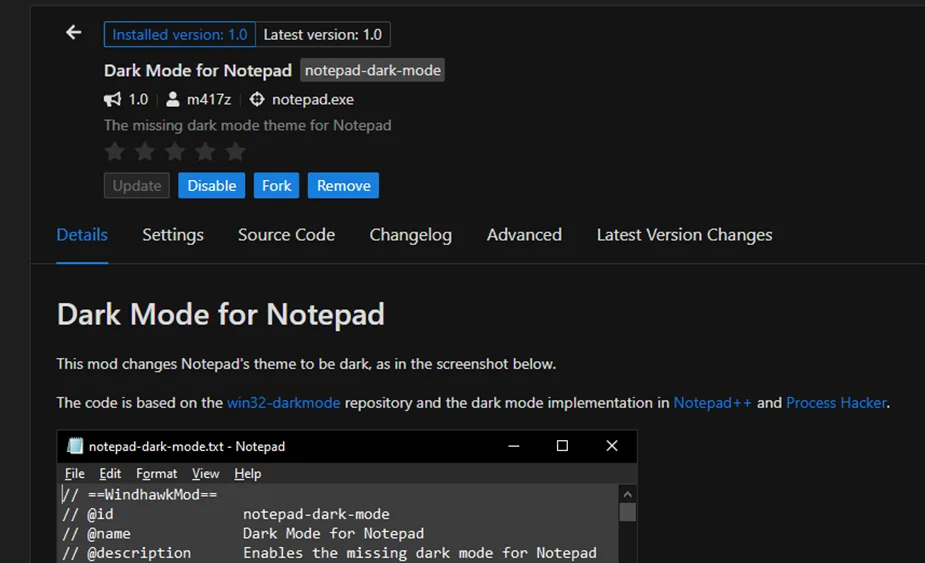This screenshot has height=563, width=925.
Task: Maximize the Notepad window in the screenshot
Action: click(x=562, y=446)
